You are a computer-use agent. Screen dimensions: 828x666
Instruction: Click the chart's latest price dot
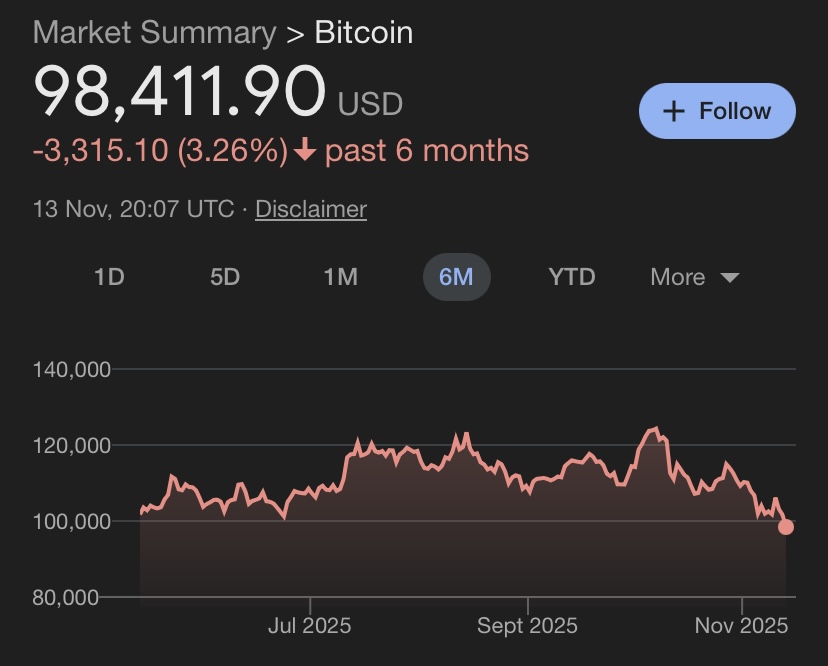(786, 527)
